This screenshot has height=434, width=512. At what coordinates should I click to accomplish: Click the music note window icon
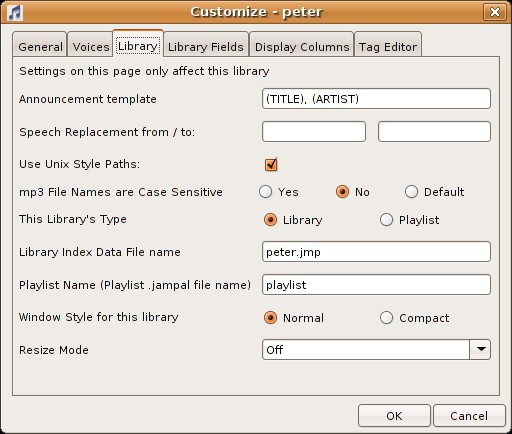pos(15,12)
